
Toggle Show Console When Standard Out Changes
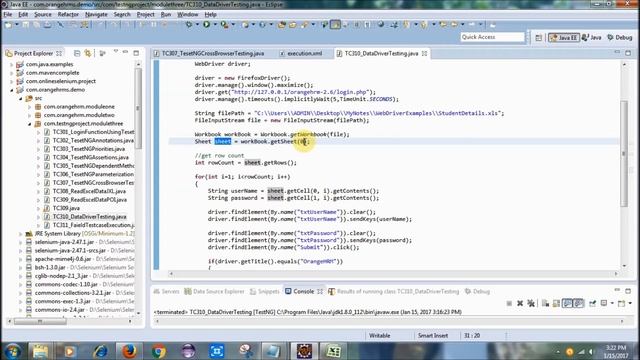pos(567,303)
